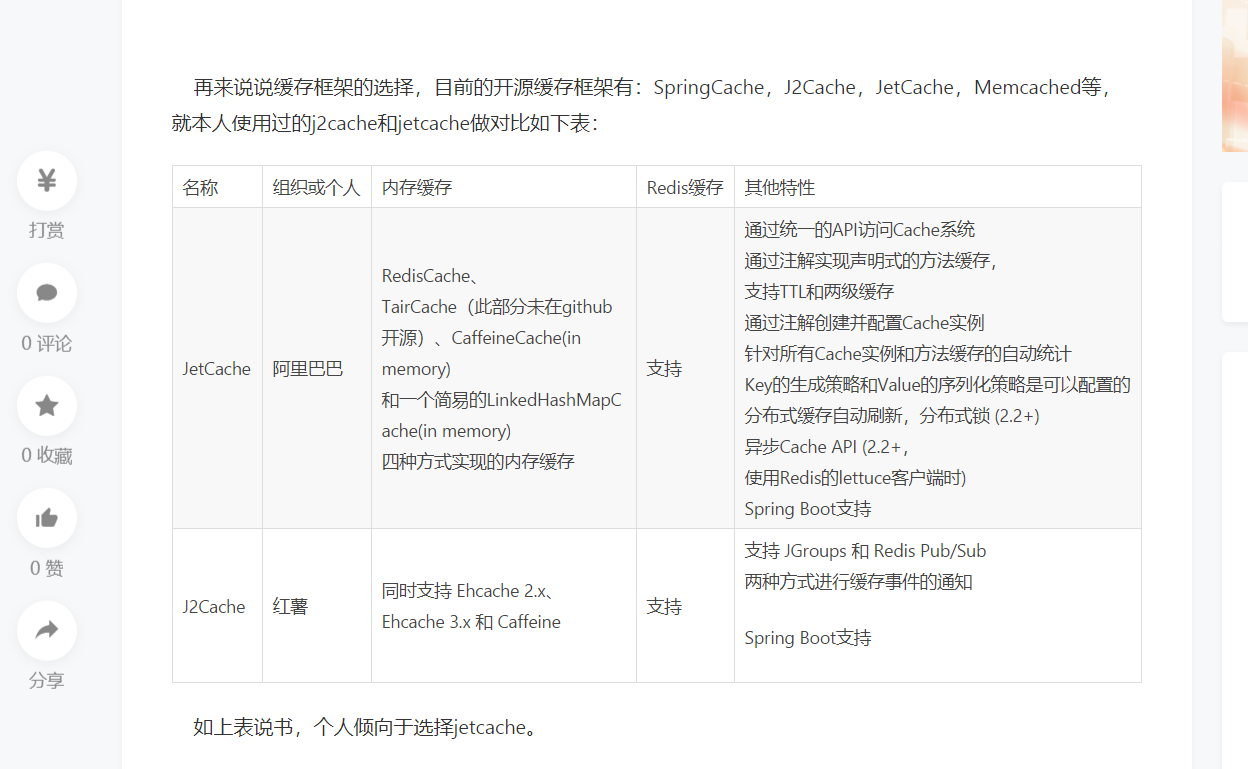Viewport: 1248px width, 769px height.
Task: Click '两种方式进行缓存事件的通知' line
Action: coord(859,582)
